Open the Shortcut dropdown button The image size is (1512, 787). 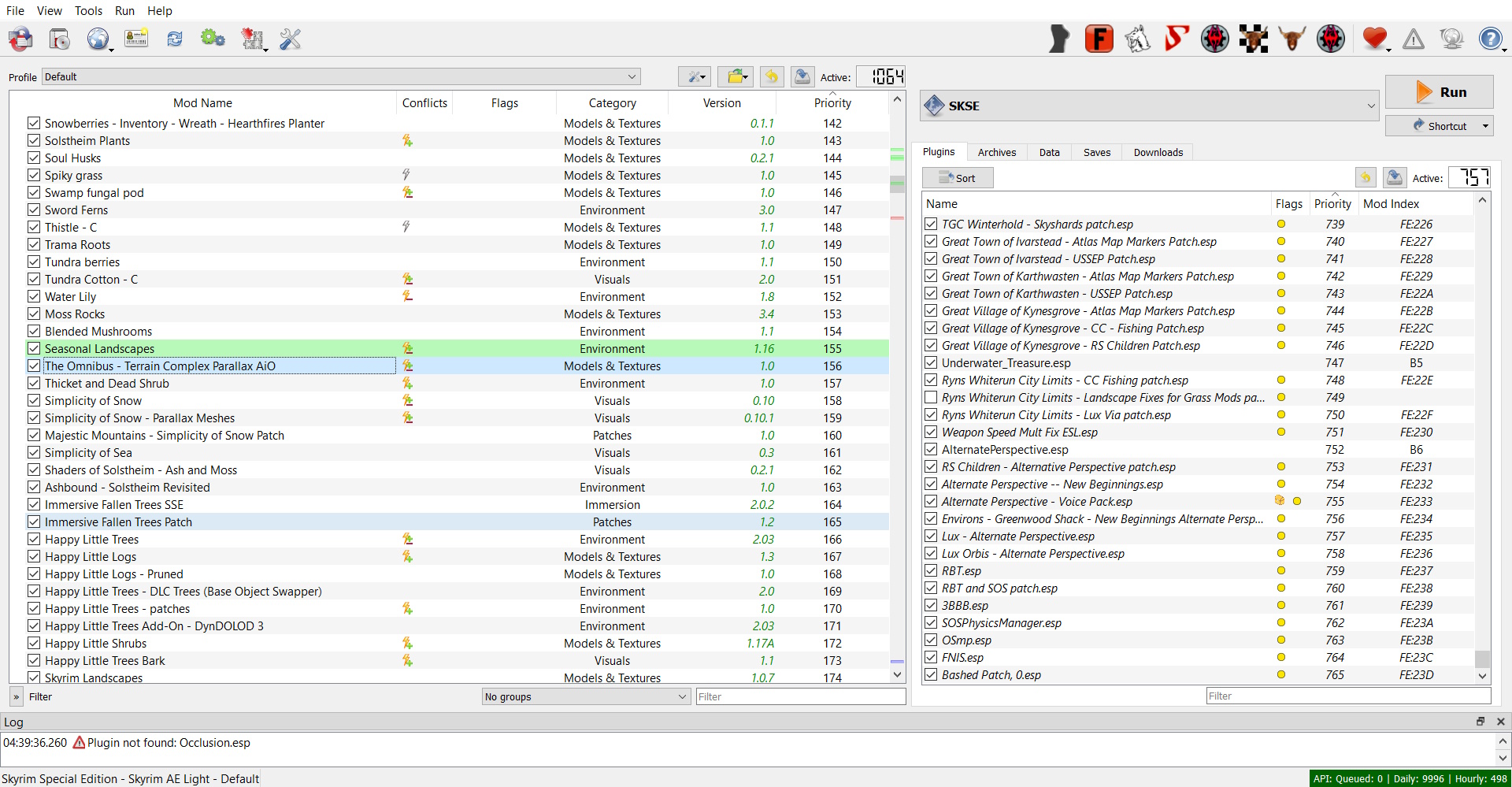pos(1440,126)
